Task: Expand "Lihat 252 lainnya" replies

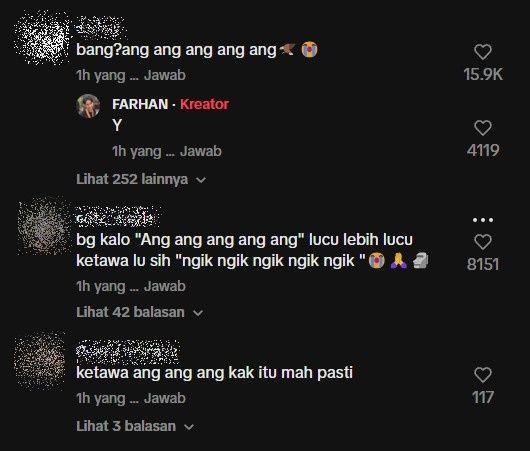Action: pos(141,179)
